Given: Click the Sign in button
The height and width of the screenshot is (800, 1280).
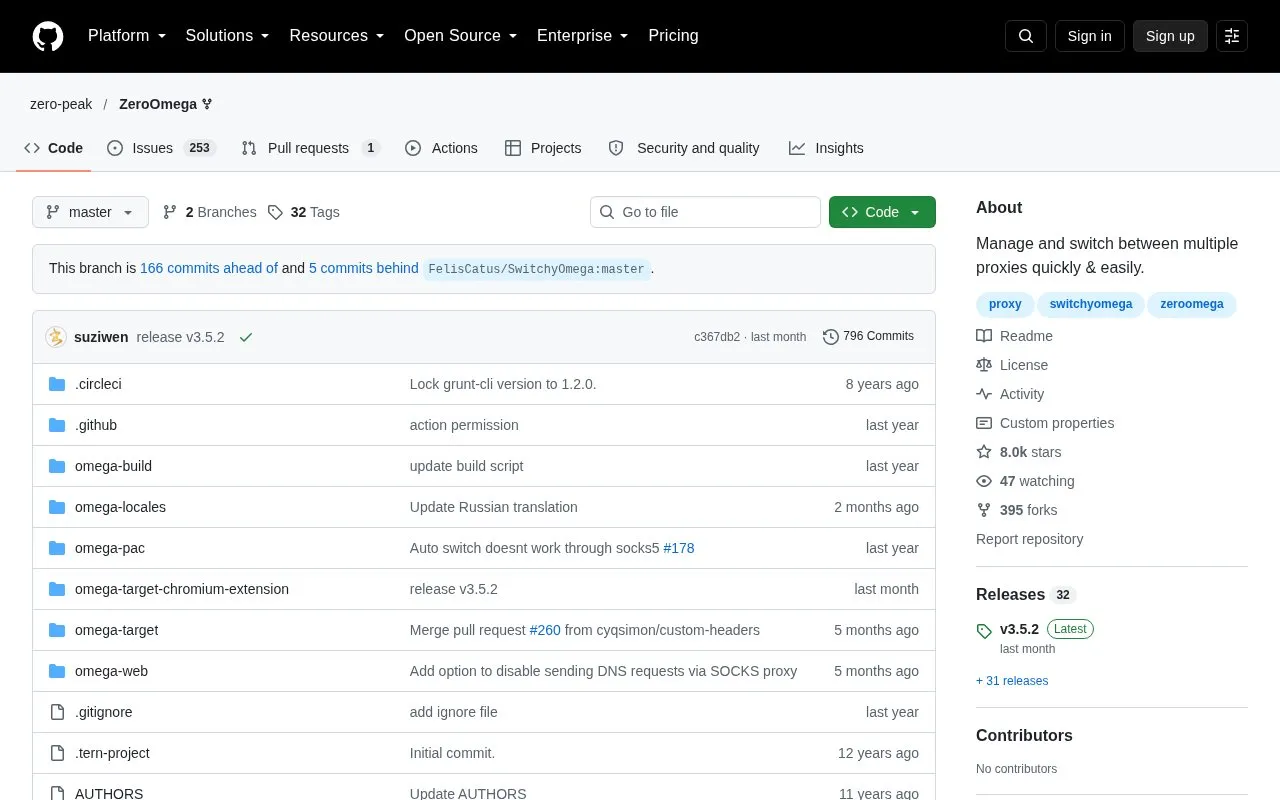Looking at the screenshot, I should 1089,36.
